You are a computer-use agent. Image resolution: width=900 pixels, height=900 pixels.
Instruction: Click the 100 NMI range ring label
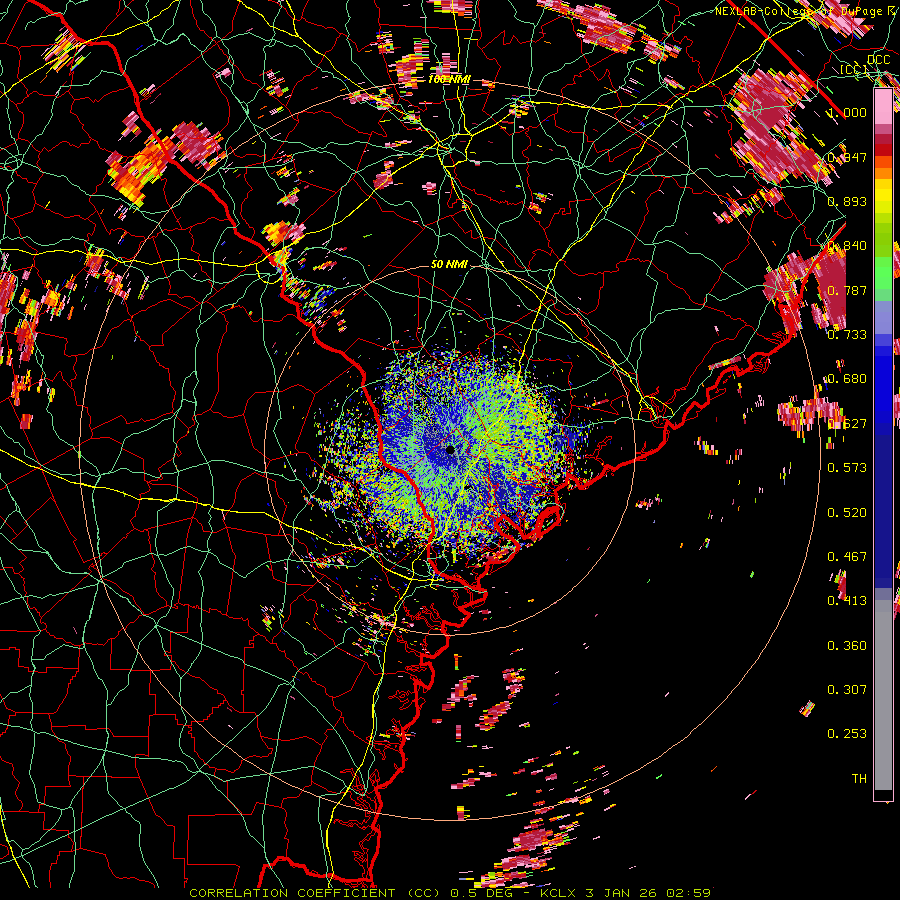coord(449,79)
